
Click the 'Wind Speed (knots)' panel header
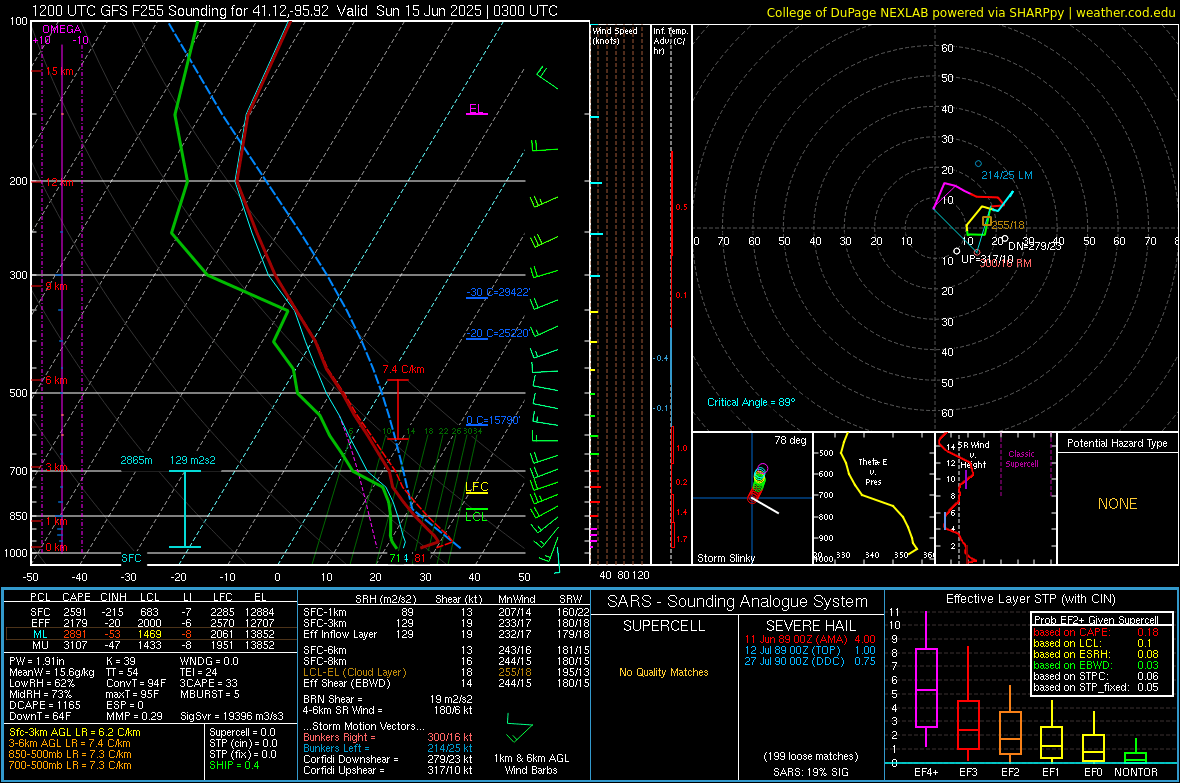tap(614, 35)
